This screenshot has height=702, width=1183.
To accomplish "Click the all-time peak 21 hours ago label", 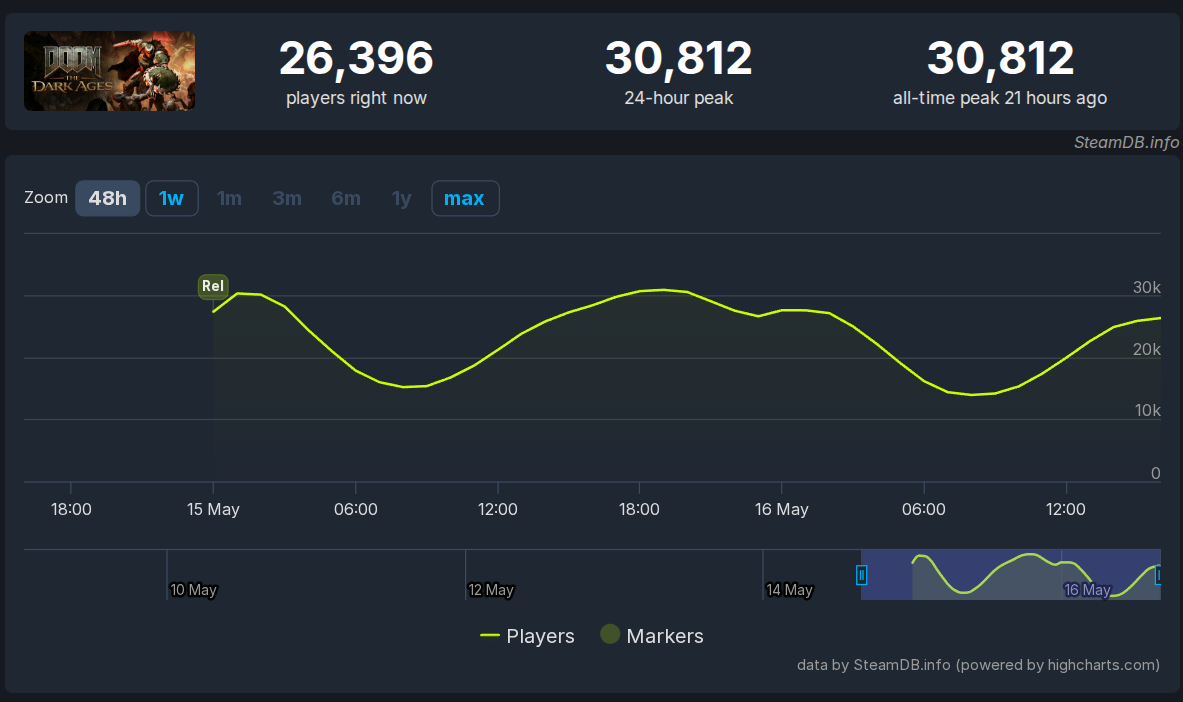I will [x=1000, y=98].
